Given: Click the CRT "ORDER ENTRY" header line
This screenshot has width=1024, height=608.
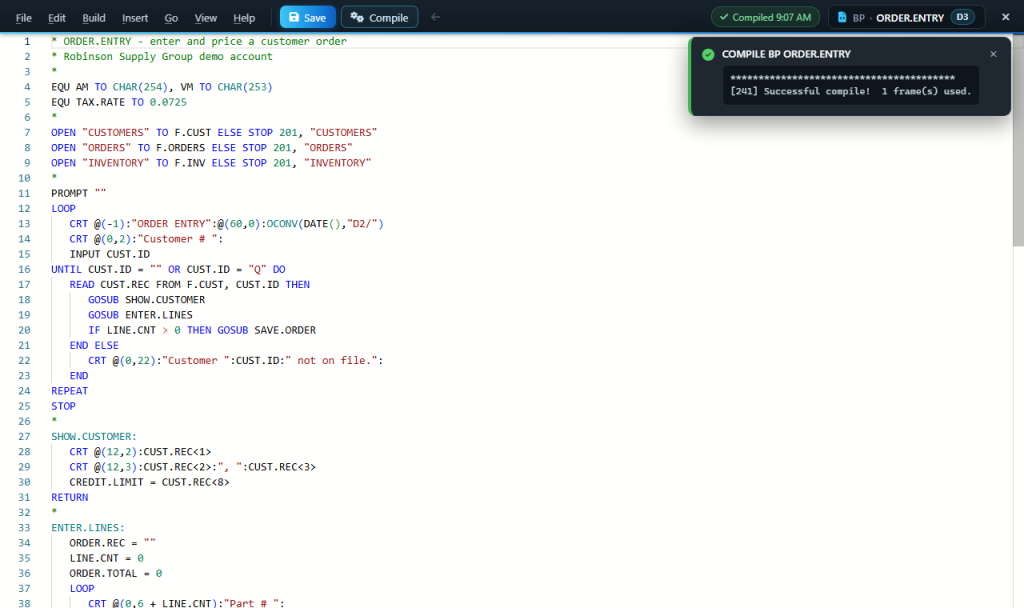Looking at the screenshot, I should pyautogui.click(x=227, y=224).
